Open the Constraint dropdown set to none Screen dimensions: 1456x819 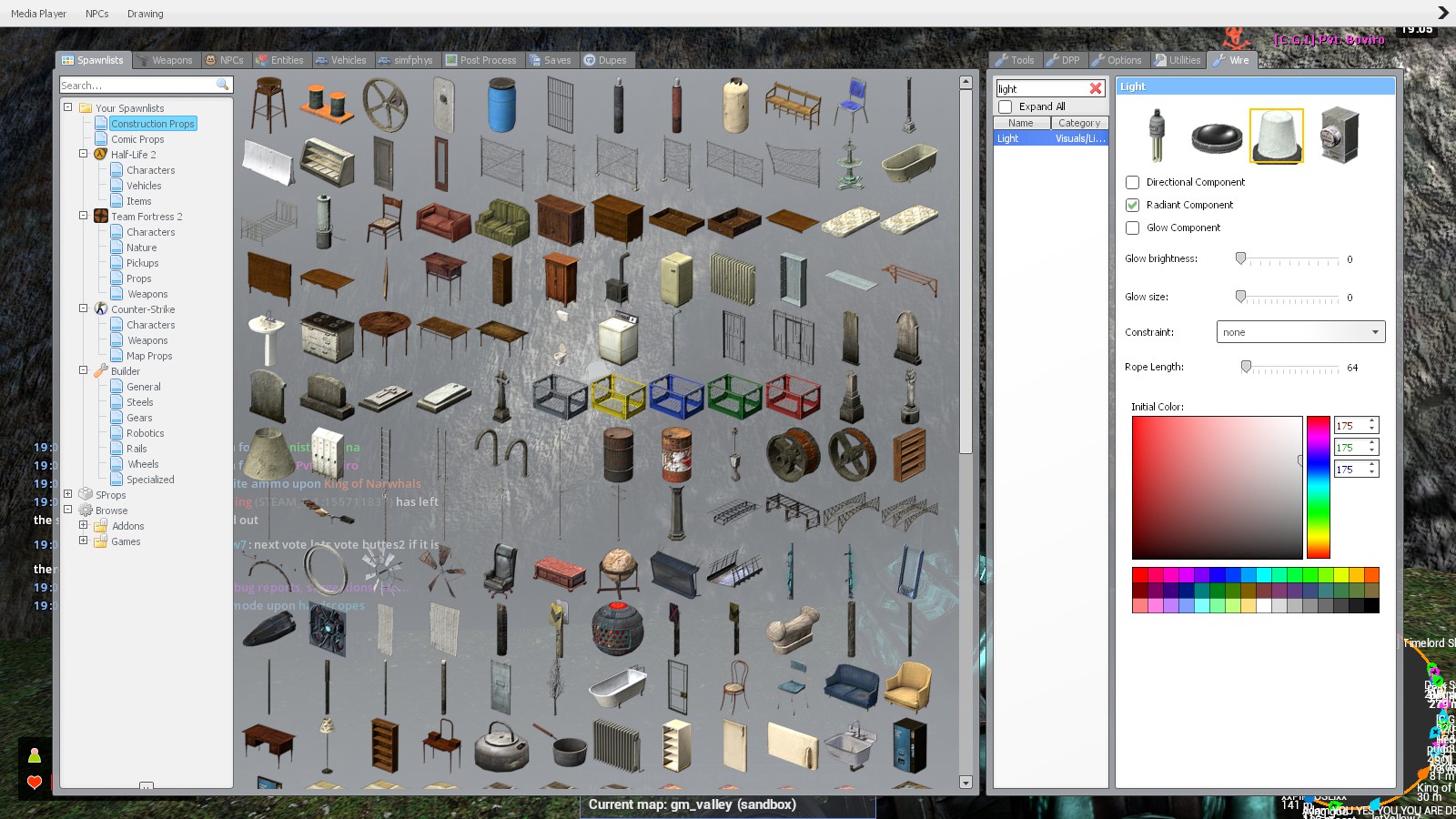(x=1299, y=331)
